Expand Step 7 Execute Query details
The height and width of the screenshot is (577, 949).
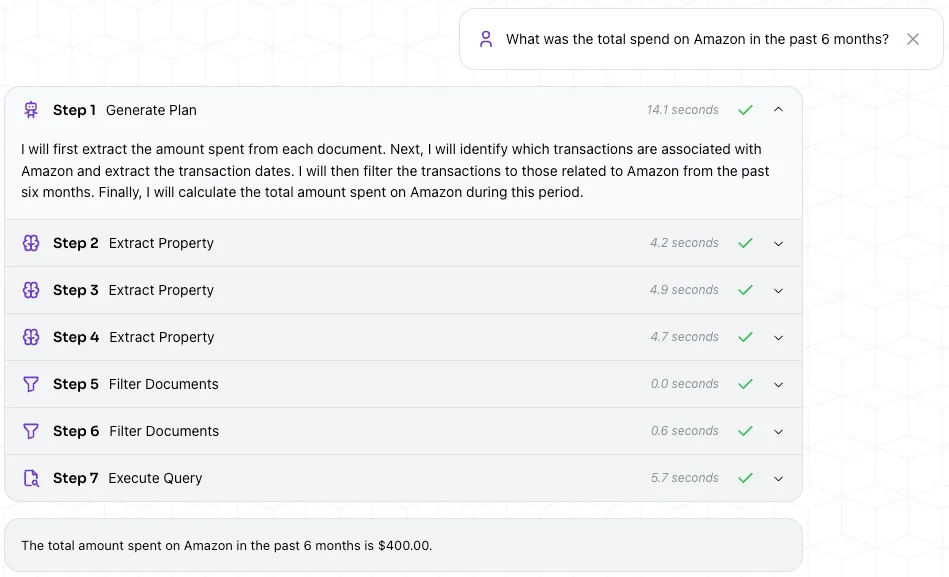click(x=779, y=478)
